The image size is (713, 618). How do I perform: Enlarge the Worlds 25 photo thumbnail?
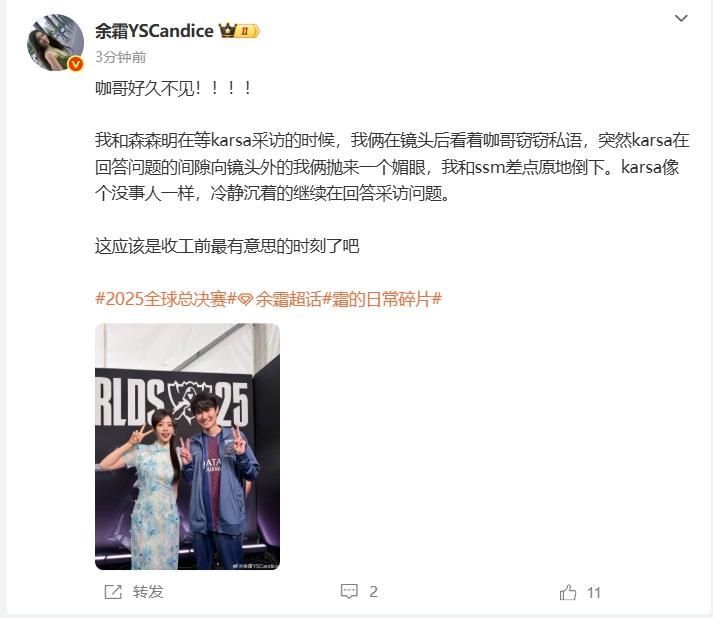tap(187, 446)
